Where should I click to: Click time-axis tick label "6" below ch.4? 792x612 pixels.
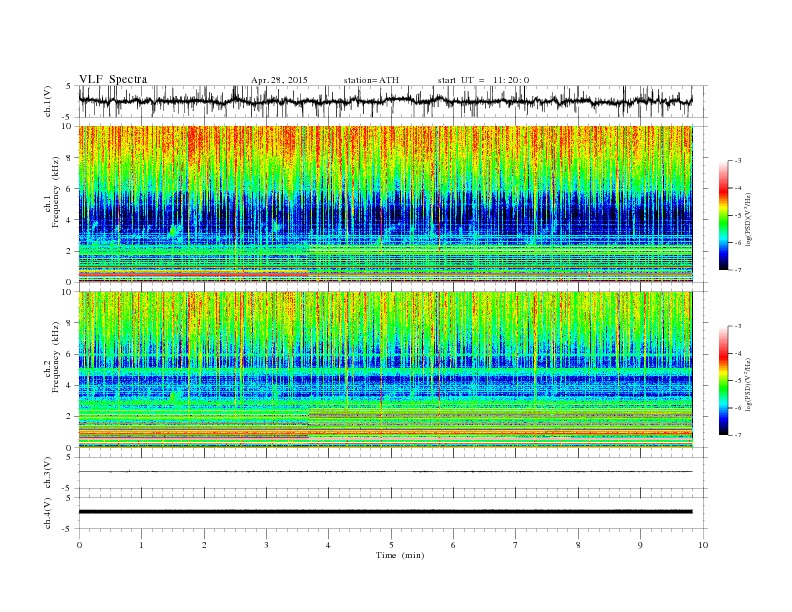pos(453,545)
